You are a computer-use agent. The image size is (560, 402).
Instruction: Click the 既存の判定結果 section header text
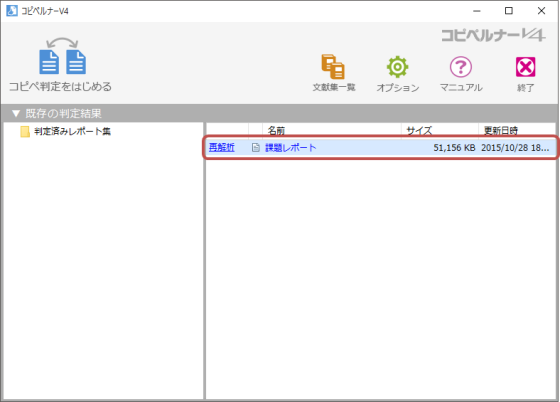63,114
